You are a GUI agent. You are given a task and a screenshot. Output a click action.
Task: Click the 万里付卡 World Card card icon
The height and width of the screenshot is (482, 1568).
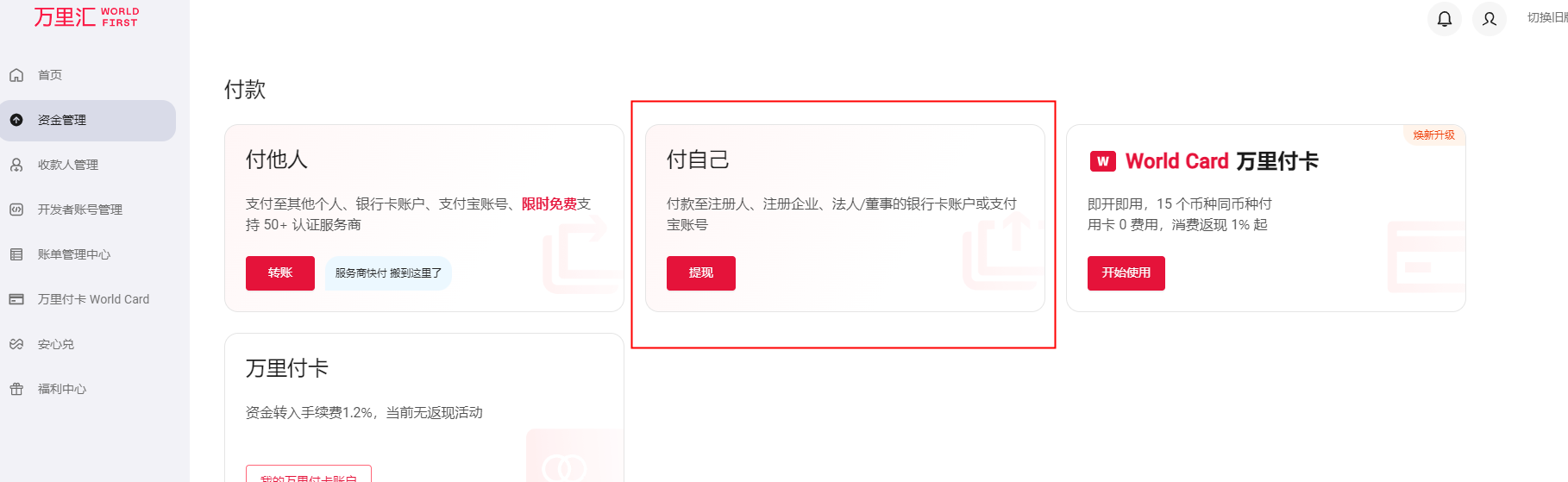click(x=16, y=299)
